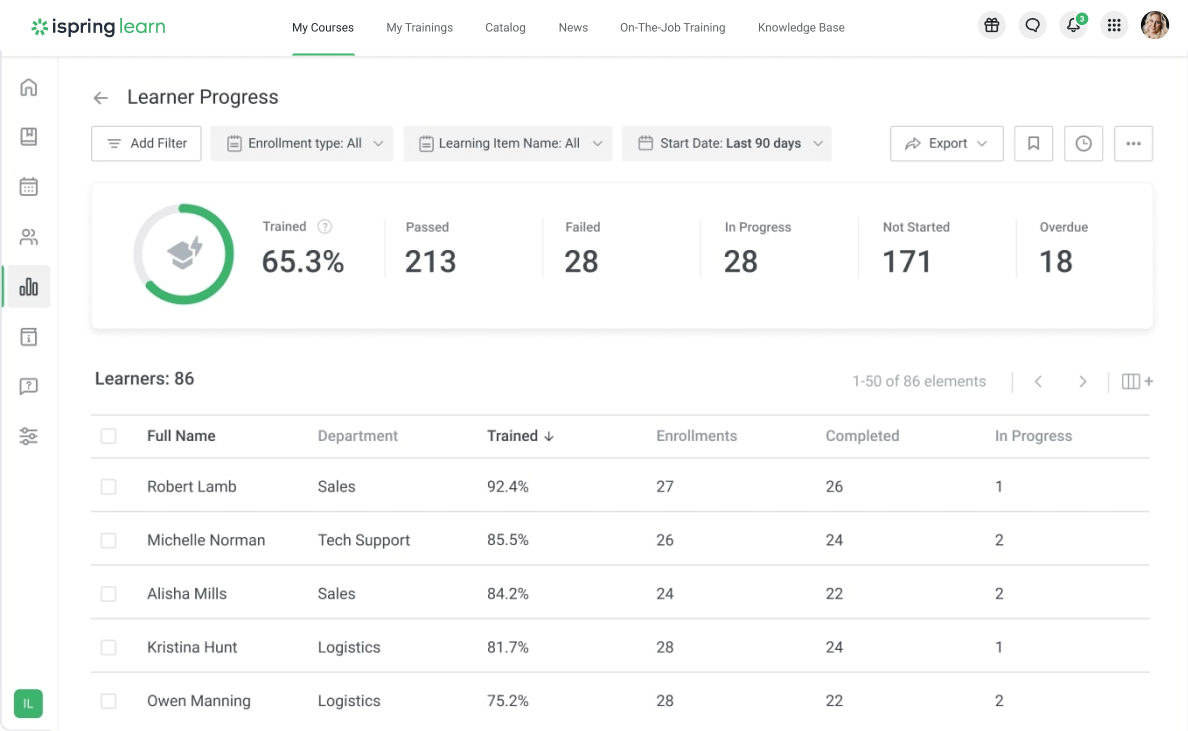The height and width of the screenshot is (731, 1188).
Task: Sort by the Department column
Action: click(x=358, y=436)
